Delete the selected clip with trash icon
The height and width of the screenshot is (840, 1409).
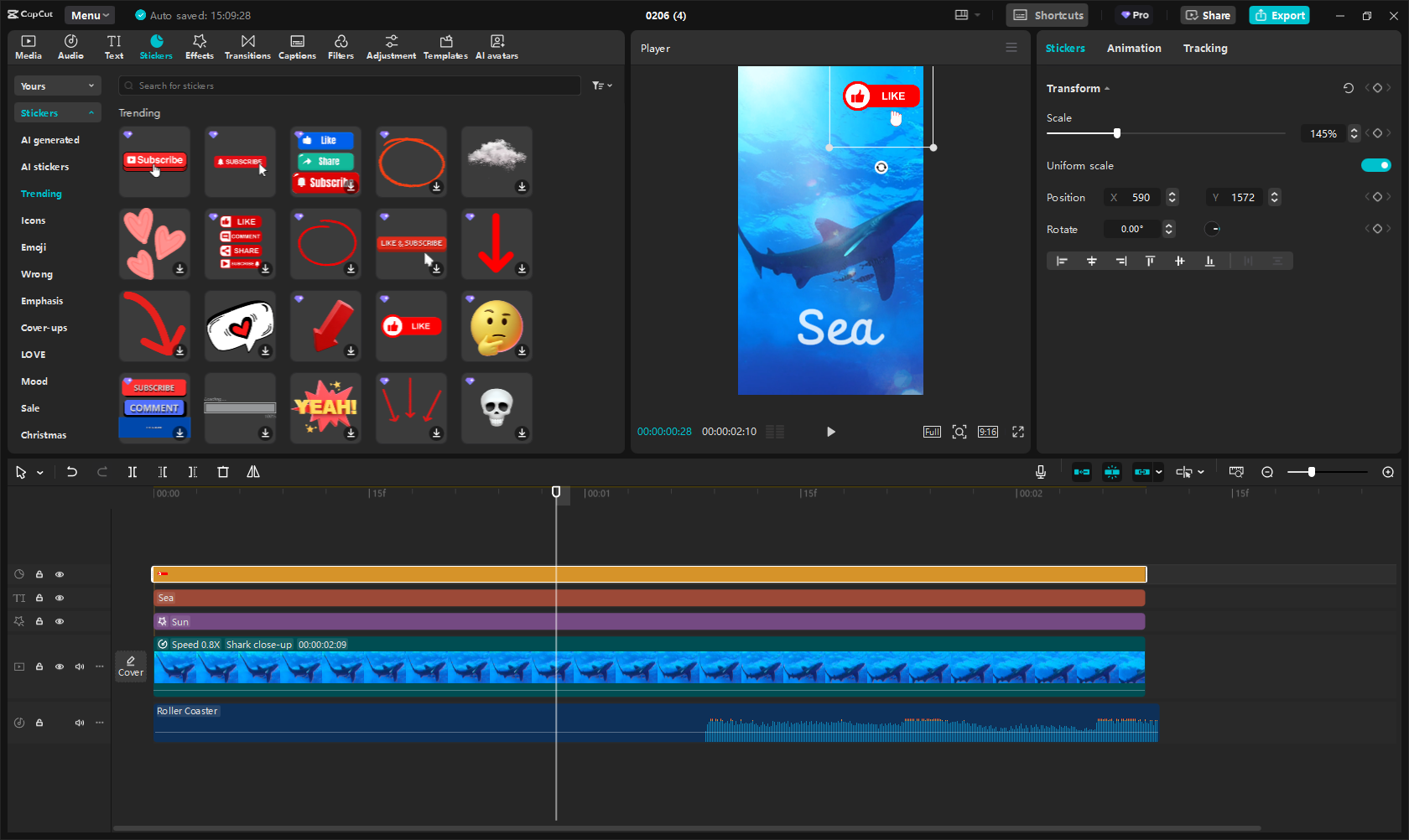click(x=223, y=472)
